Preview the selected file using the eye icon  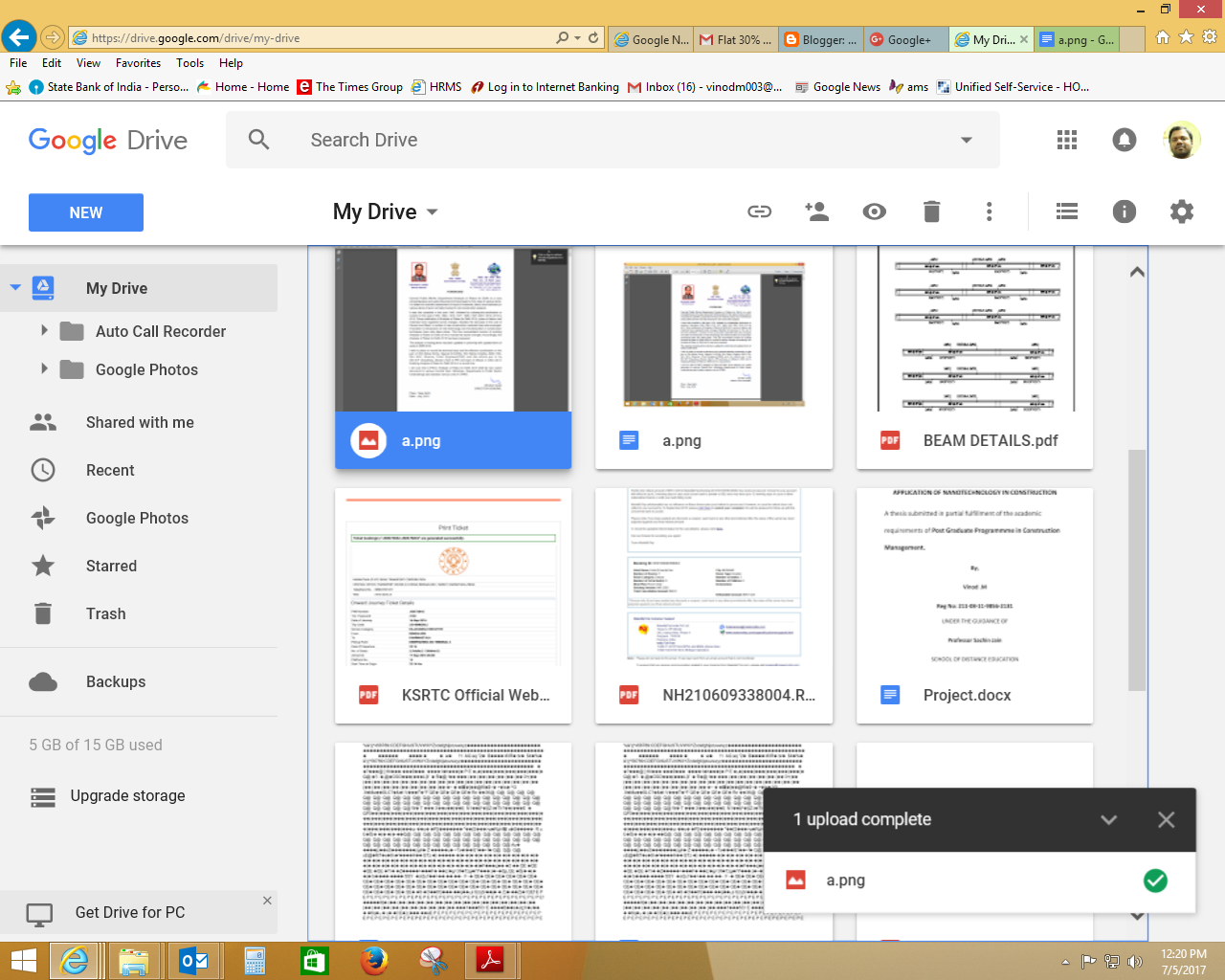(x=874, y=212)
